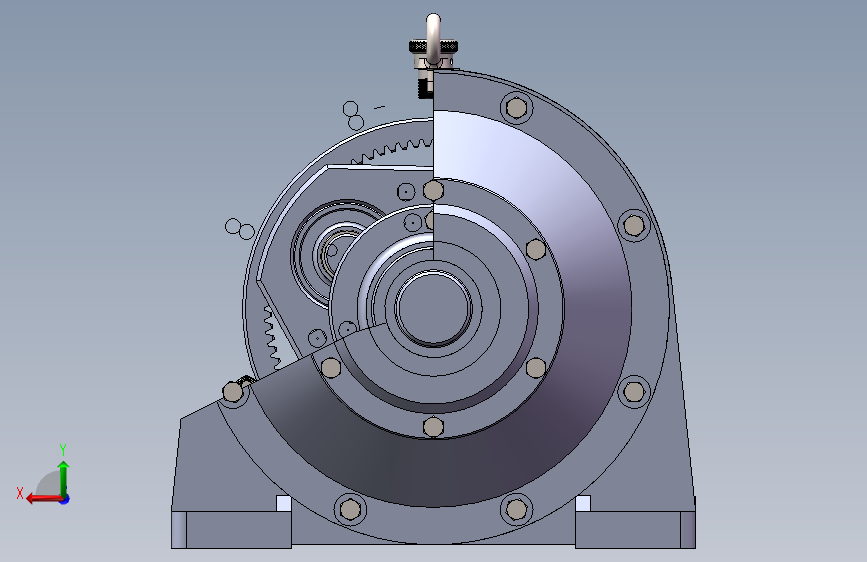This screenshot has height=562, width=867.
Task: Select the central shaft bore face
Action: [434, 308]
